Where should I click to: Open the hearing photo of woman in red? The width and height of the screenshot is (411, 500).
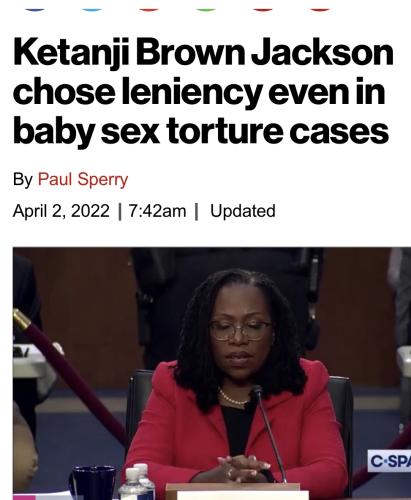click(x=212, y=373)
